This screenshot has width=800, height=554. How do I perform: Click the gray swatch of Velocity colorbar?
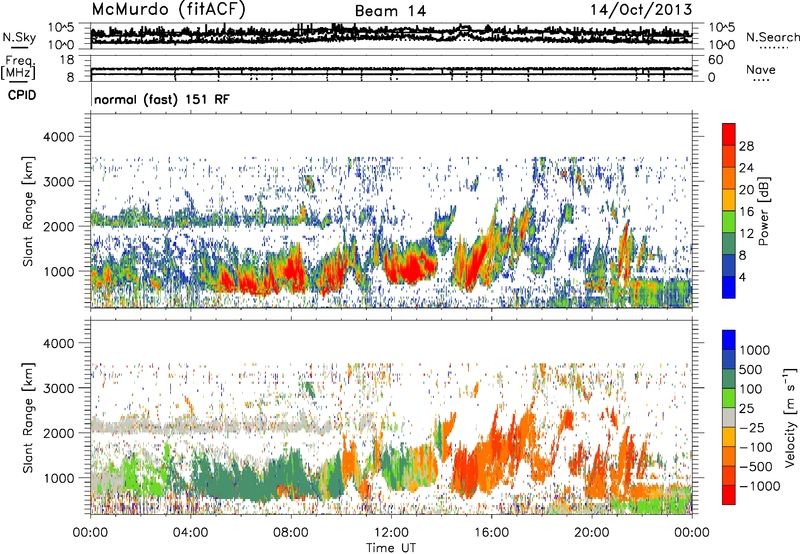click(x=729, y=417)
